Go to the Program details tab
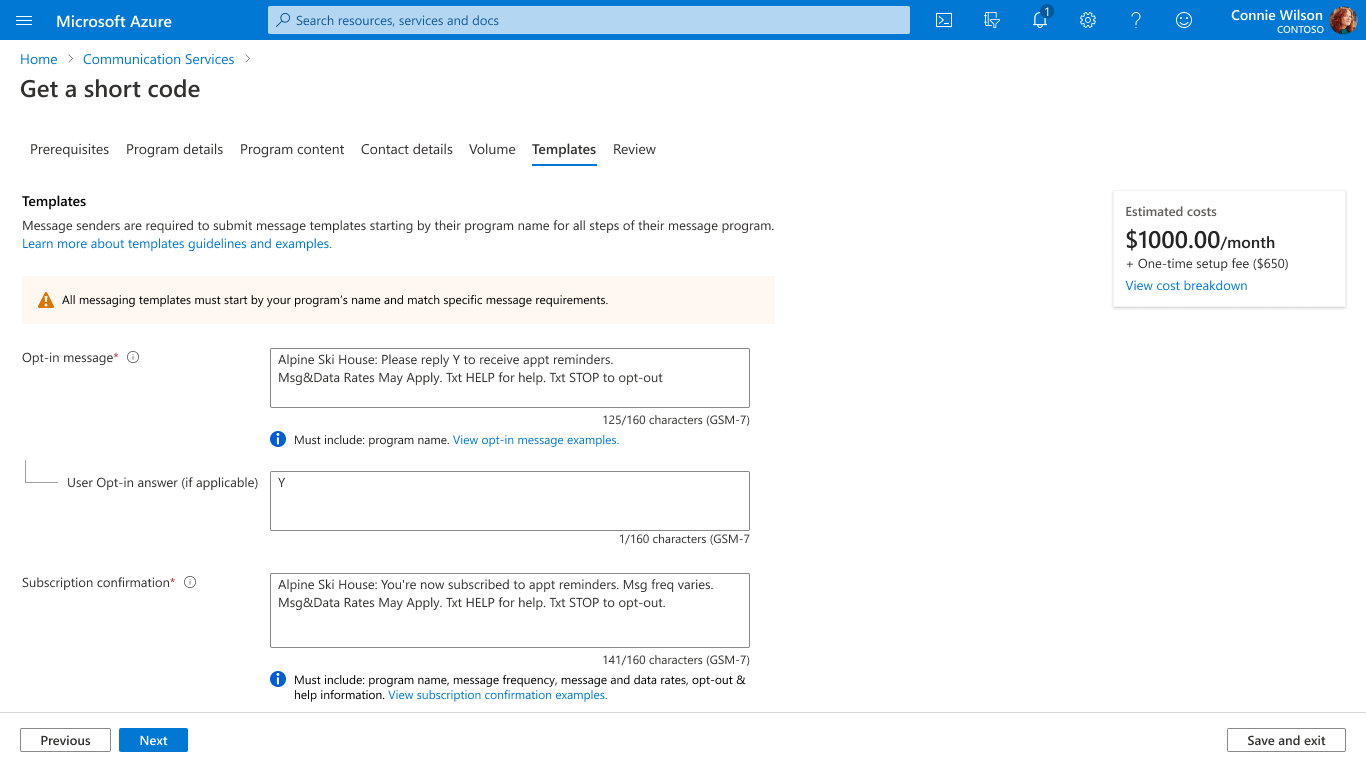Screen dimensions: 1366x768 (x=174, y=149)
